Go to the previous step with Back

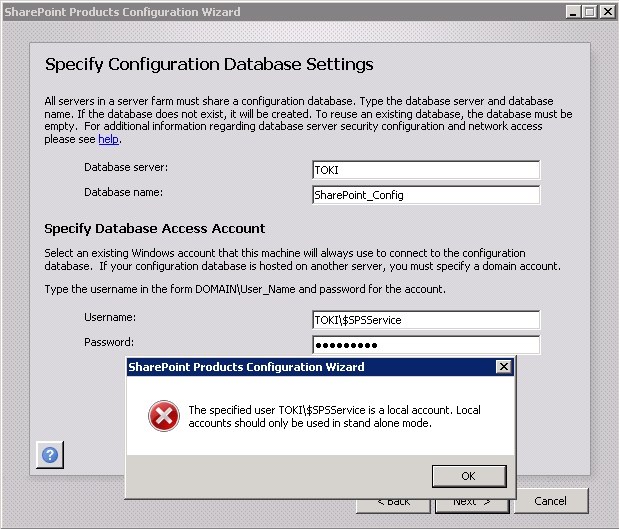coord(395,501)
